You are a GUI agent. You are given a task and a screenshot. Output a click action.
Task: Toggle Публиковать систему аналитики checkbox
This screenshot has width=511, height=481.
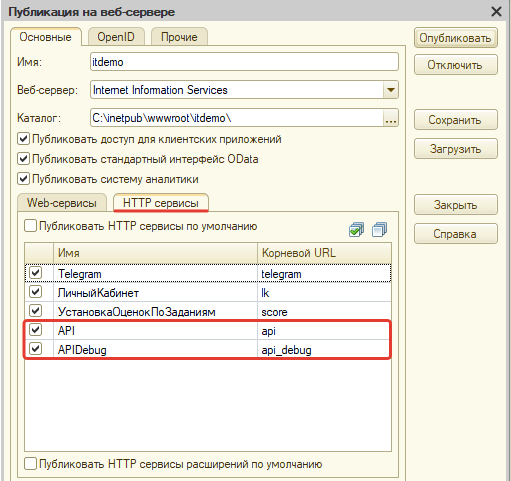click(x=23, y=179)
